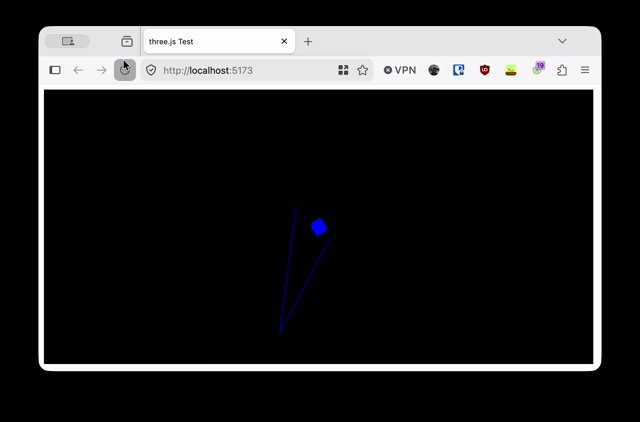Go forward to next page
This screenshot has height=422, width=640.
click(101, 70)
